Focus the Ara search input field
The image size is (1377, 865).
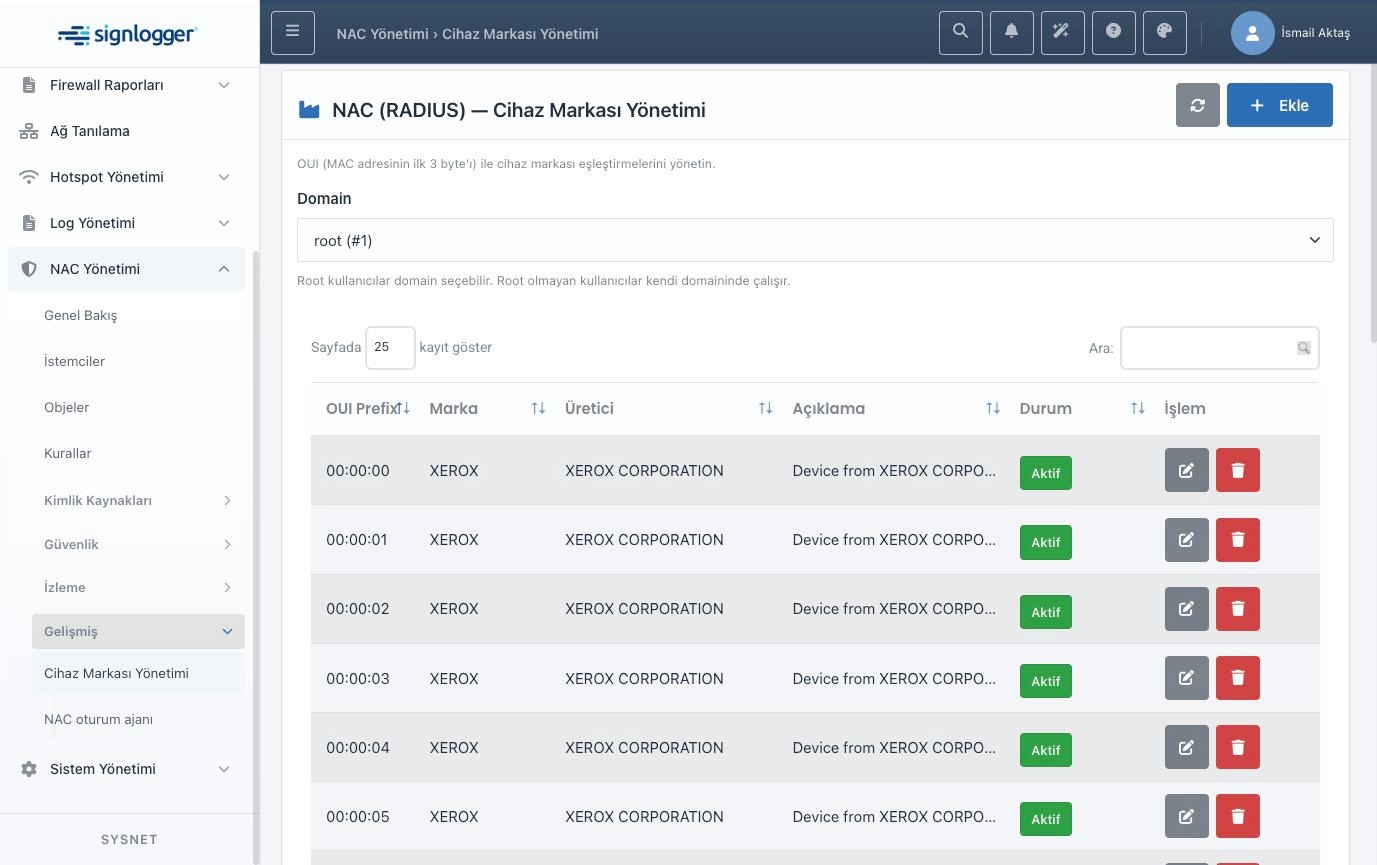coord(1219,348)
